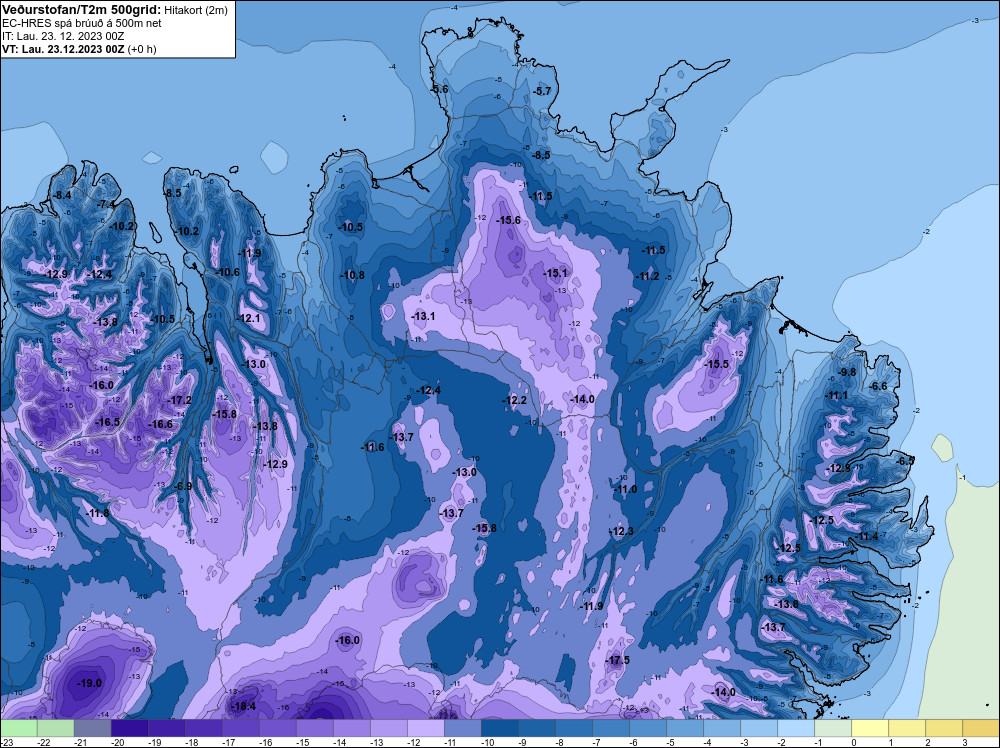Click the -7.4 temperature label

106,204
